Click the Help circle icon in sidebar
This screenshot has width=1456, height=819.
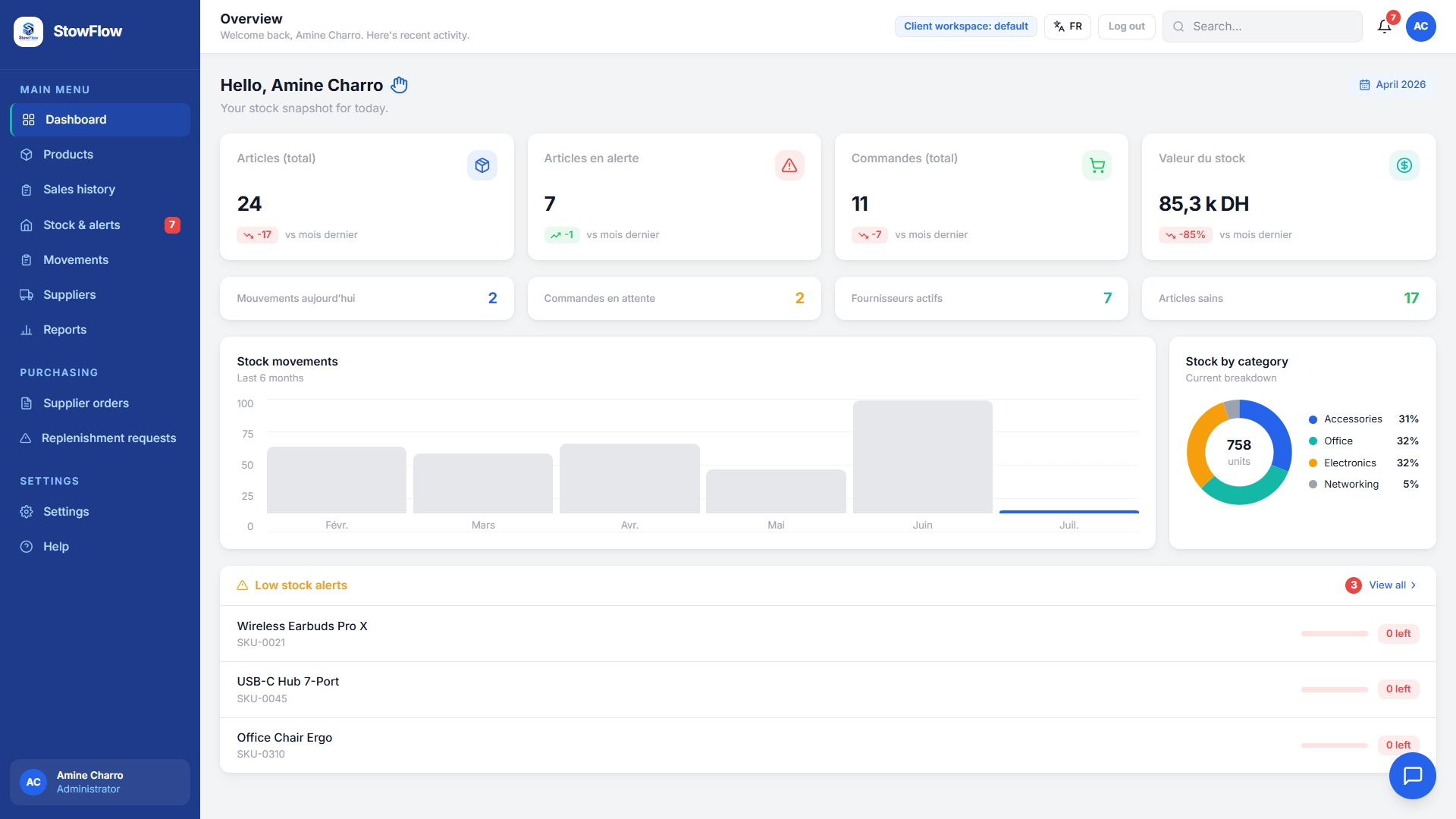click(27, 547)
